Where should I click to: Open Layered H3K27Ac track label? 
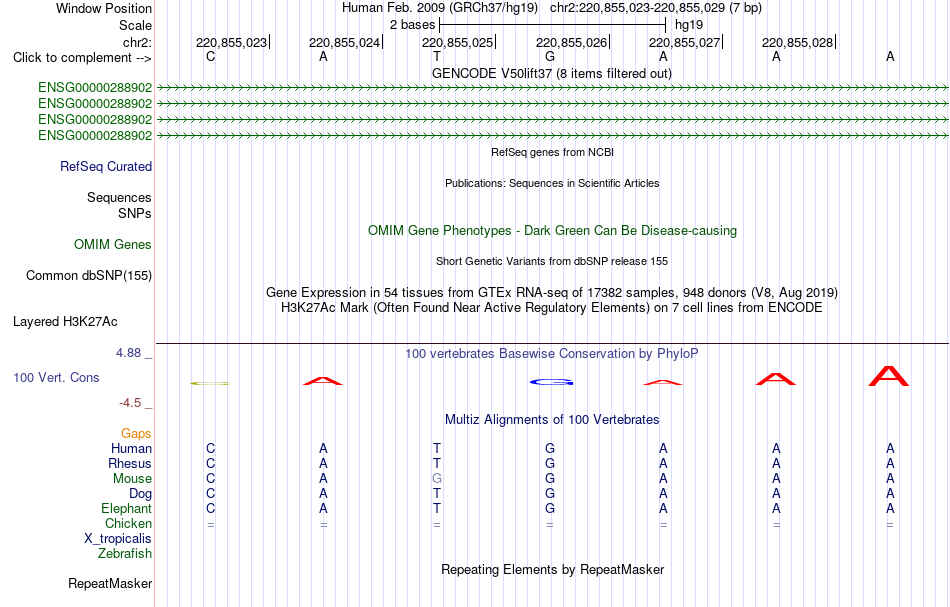[65, 322]
